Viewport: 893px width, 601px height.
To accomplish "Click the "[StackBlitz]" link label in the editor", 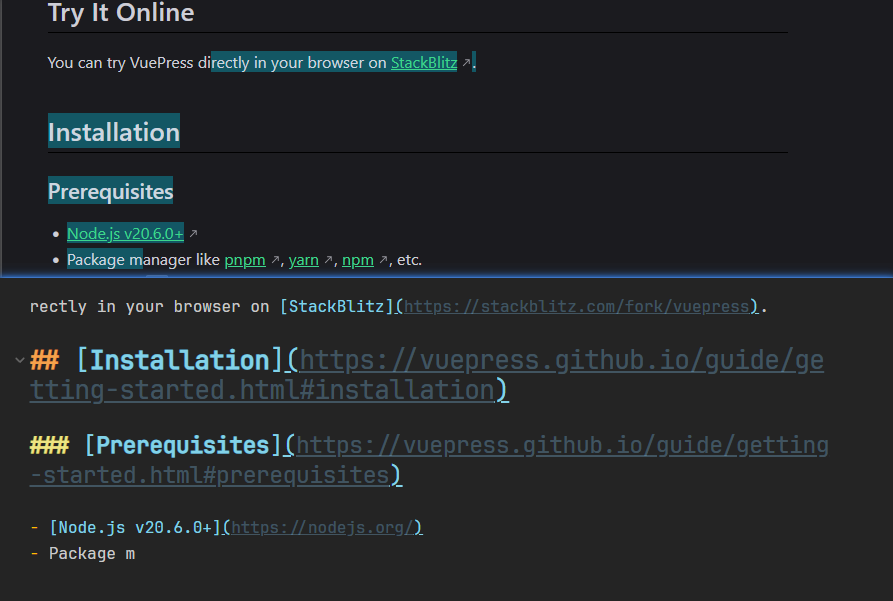I will (337, 306).
